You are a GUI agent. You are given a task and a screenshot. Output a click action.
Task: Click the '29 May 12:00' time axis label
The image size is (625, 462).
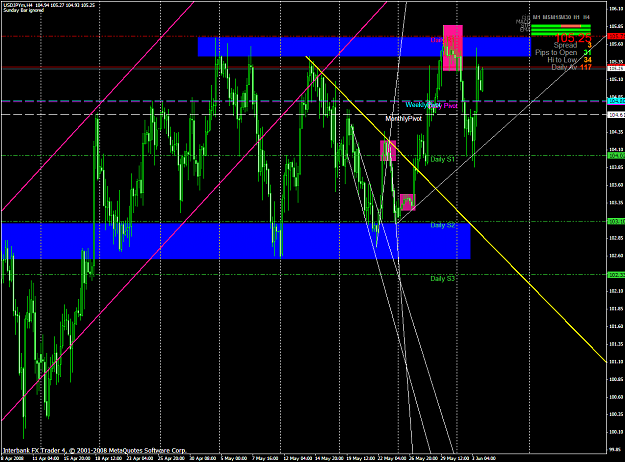click(x=455, y=458)
